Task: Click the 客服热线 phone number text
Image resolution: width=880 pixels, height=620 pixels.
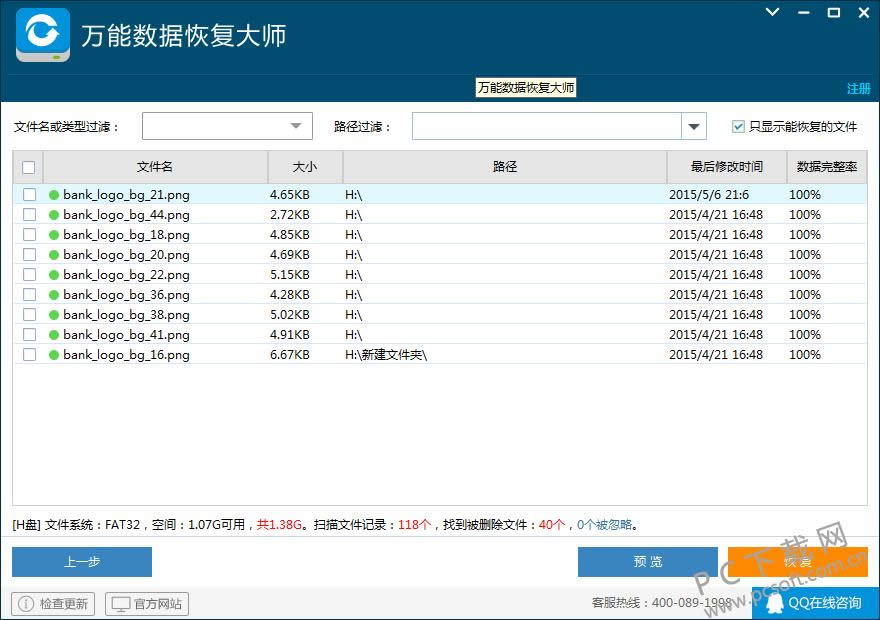Action: pos(662,603)
